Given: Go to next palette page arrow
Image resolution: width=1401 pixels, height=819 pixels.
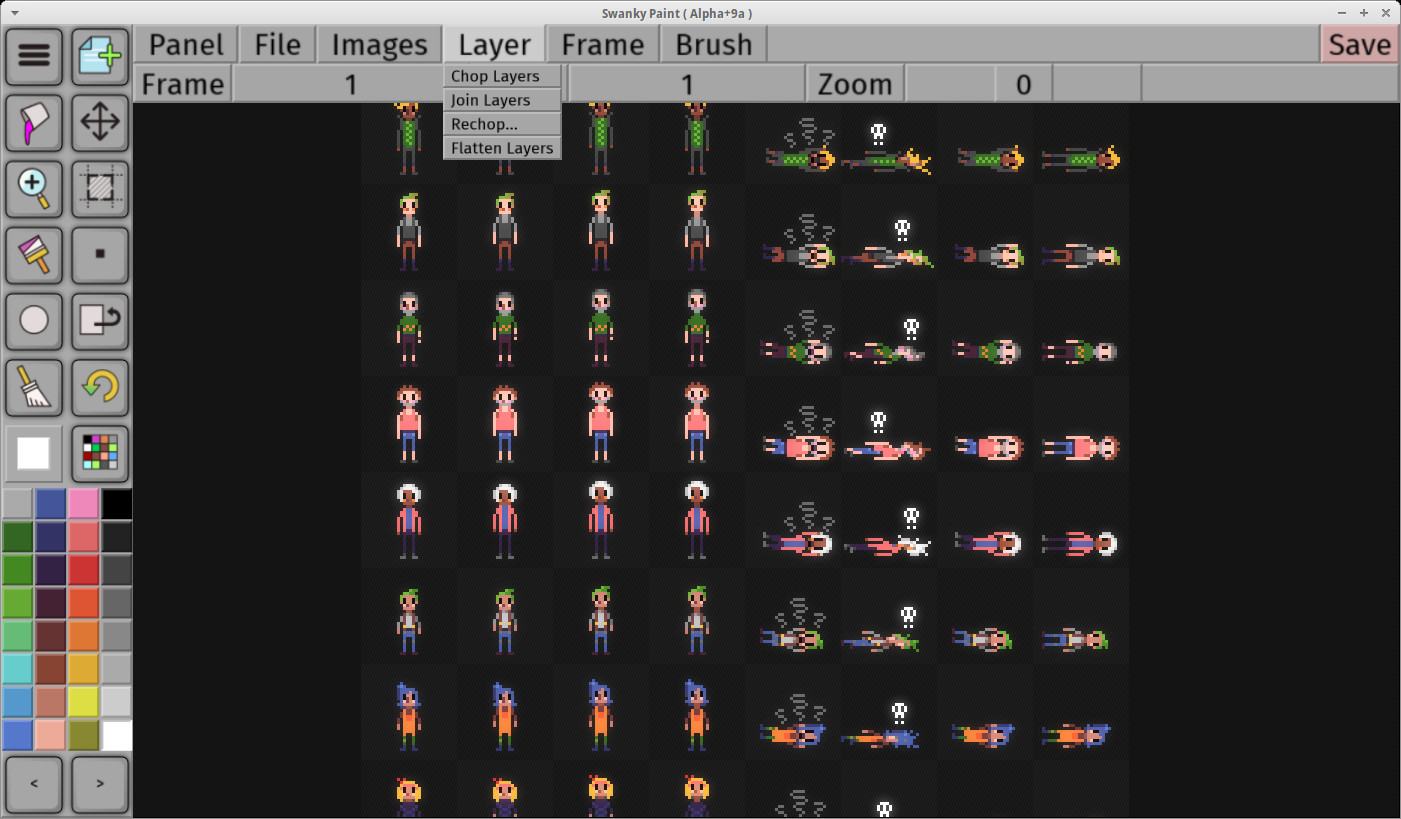Looking at the screenshot, I should pyautogui.click(x=100, y=784).
